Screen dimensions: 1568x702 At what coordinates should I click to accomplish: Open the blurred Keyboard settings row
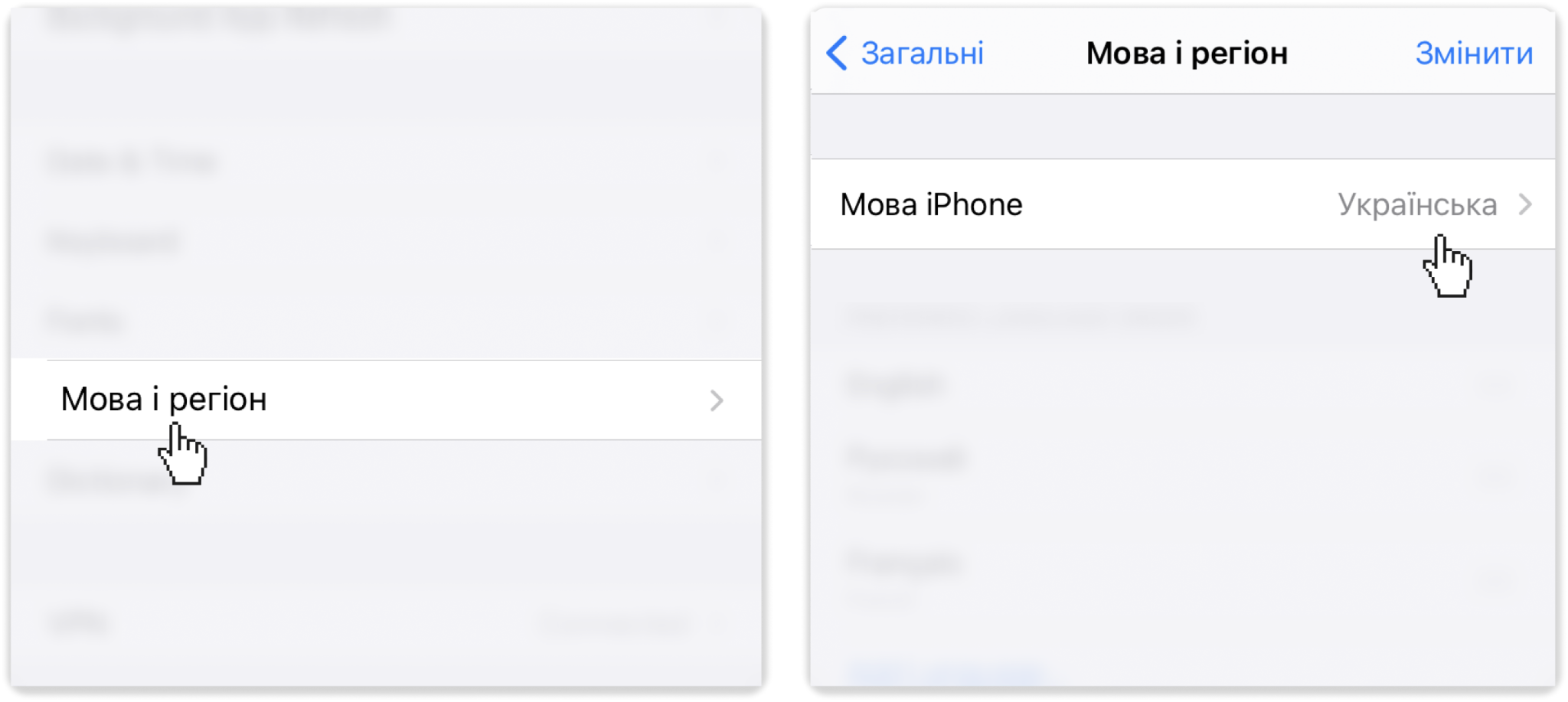pos(387,241)
